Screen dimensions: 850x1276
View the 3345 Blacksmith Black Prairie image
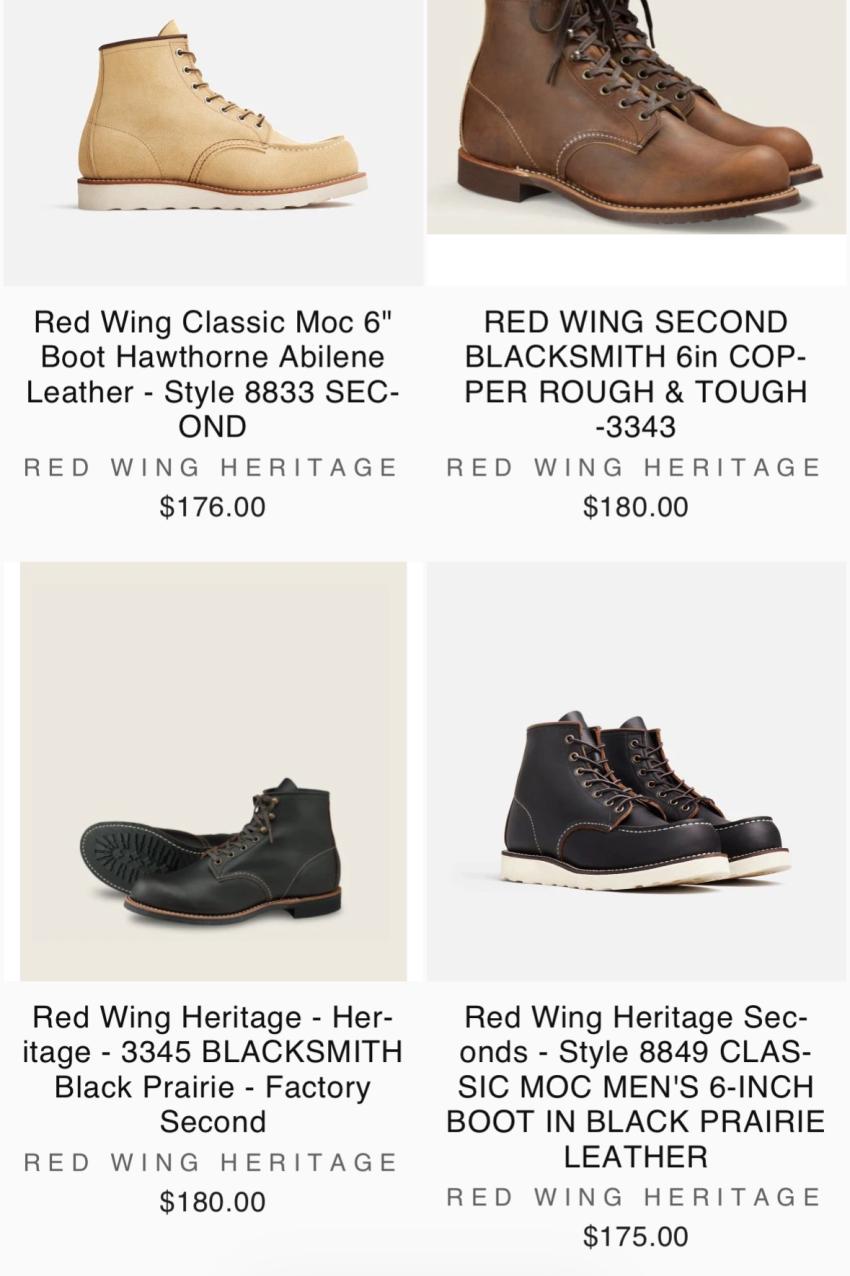point(213,770)
